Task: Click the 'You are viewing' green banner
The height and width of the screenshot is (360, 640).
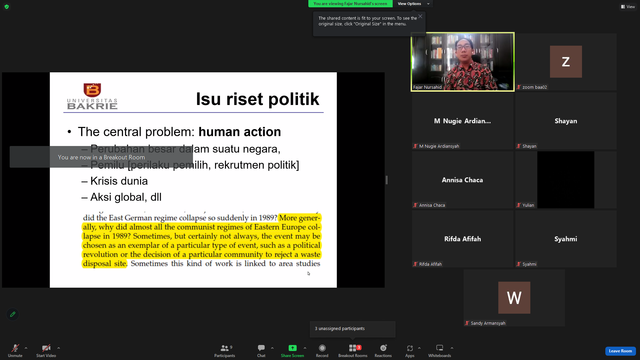Action: [x=350, y=4]
